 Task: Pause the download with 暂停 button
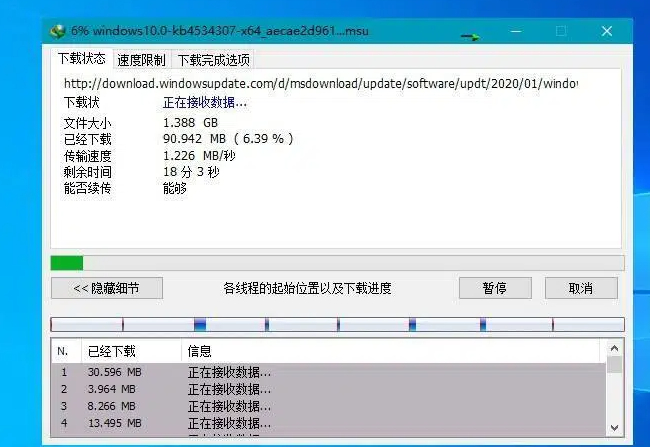click(495, 288)
